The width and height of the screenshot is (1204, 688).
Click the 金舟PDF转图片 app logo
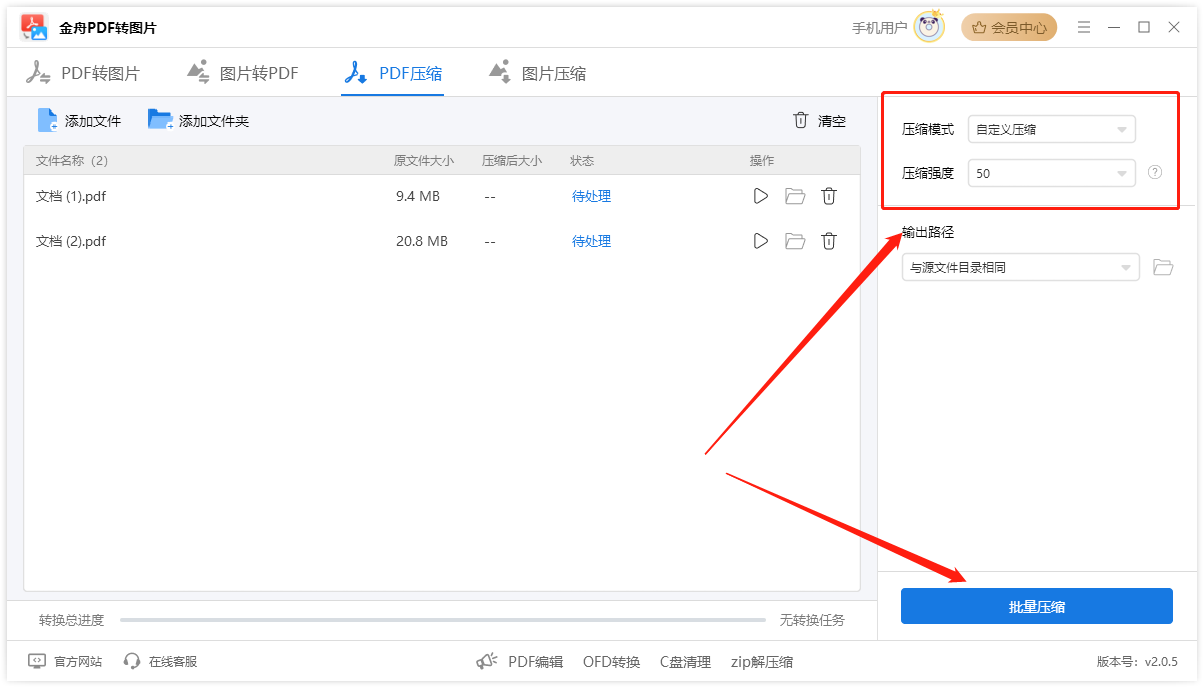(35, 28)
